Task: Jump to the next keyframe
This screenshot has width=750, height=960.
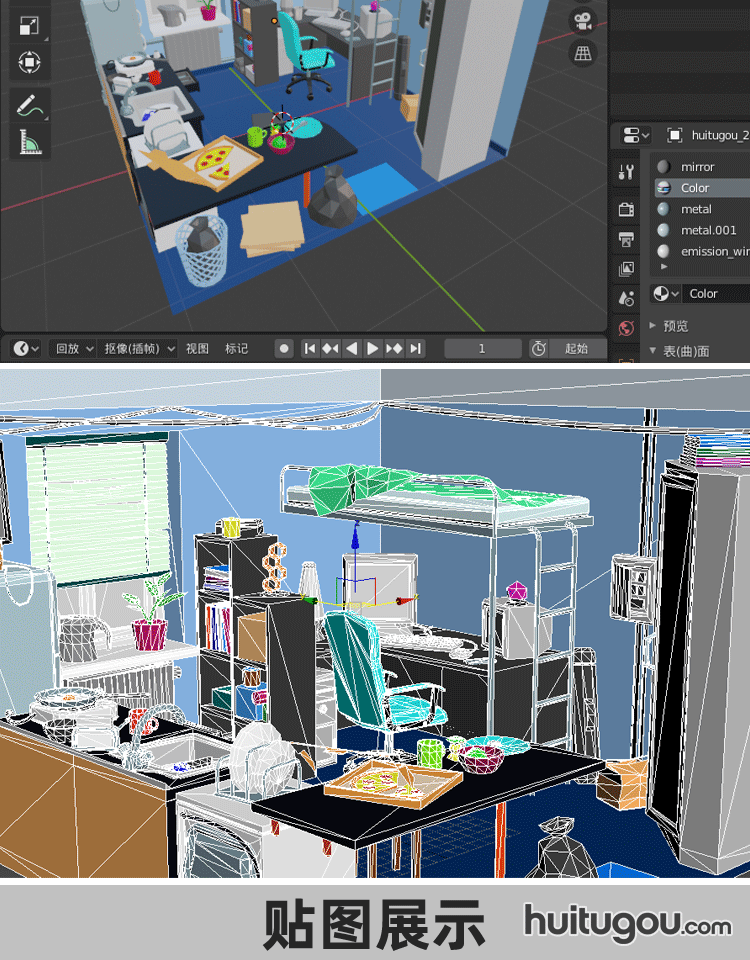Action: (x=394, y=348)
